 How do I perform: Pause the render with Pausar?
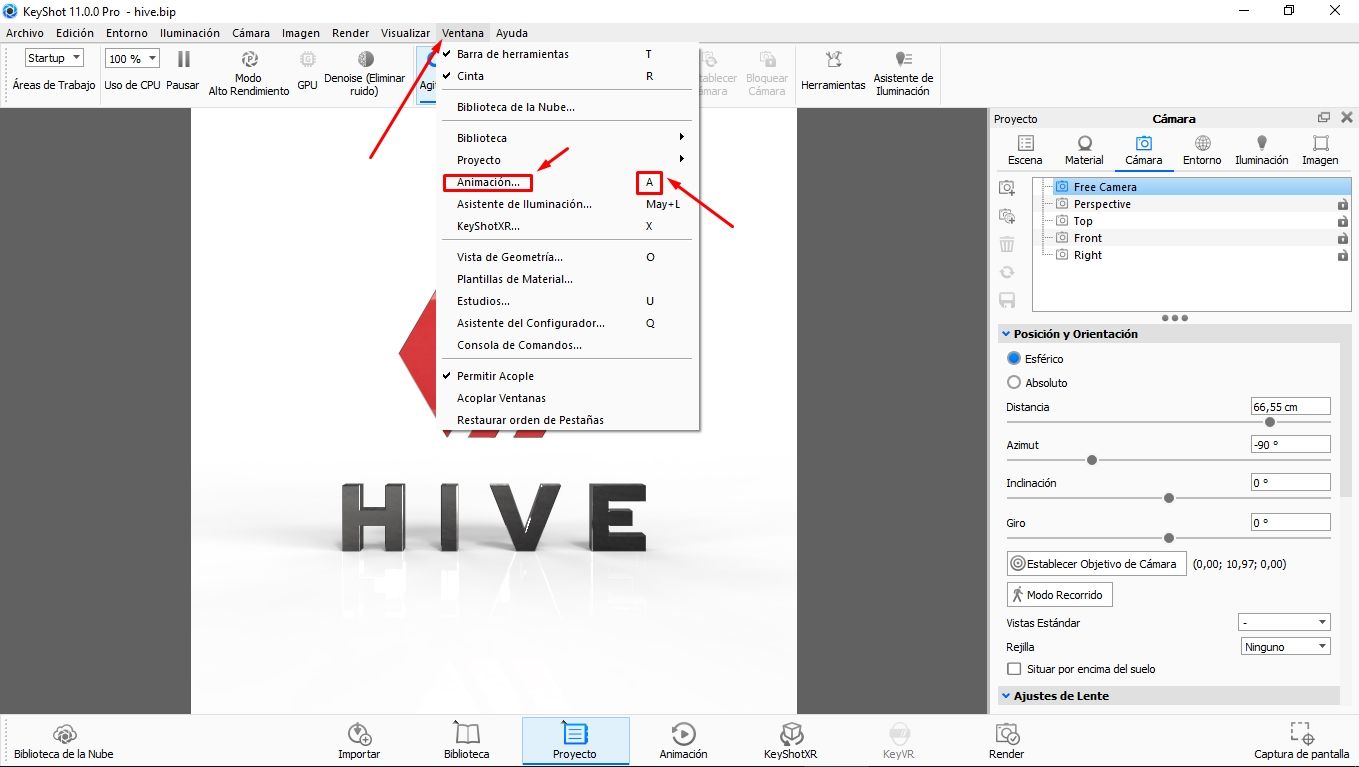point(183,70)
